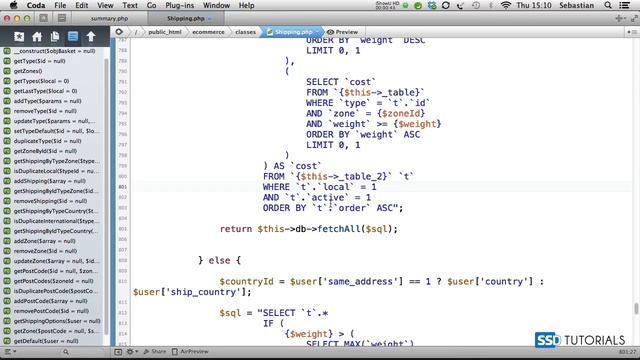Click the root slash in path bar
Viewport: 640px width, 360px height.
136,32
